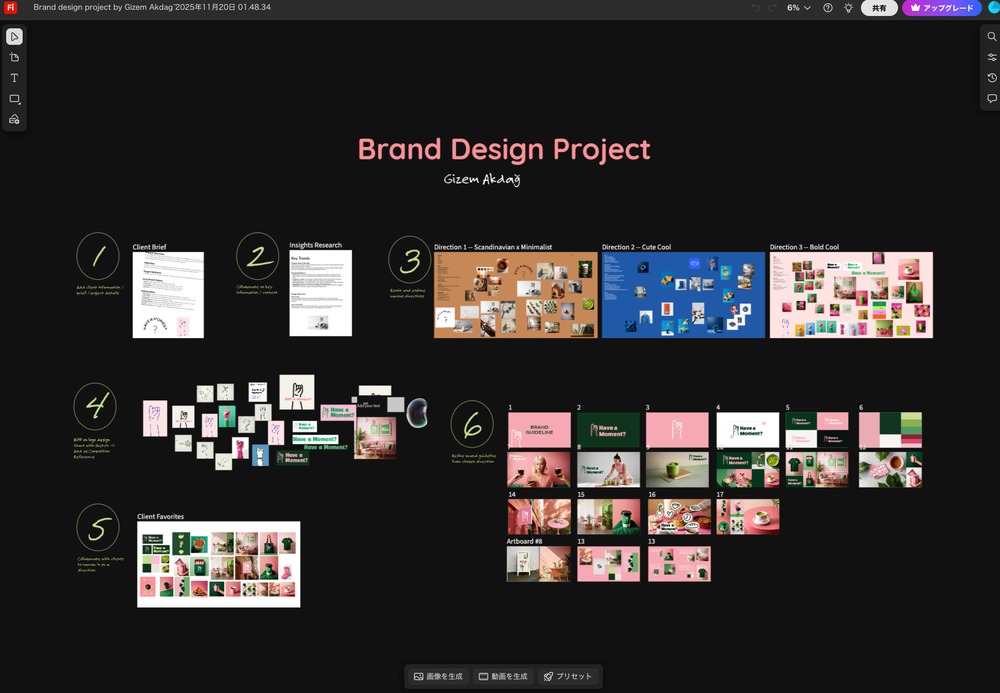Click the Adobe Firefly home logo
The height and width of the screenshot is (693, 1000).
12,8
